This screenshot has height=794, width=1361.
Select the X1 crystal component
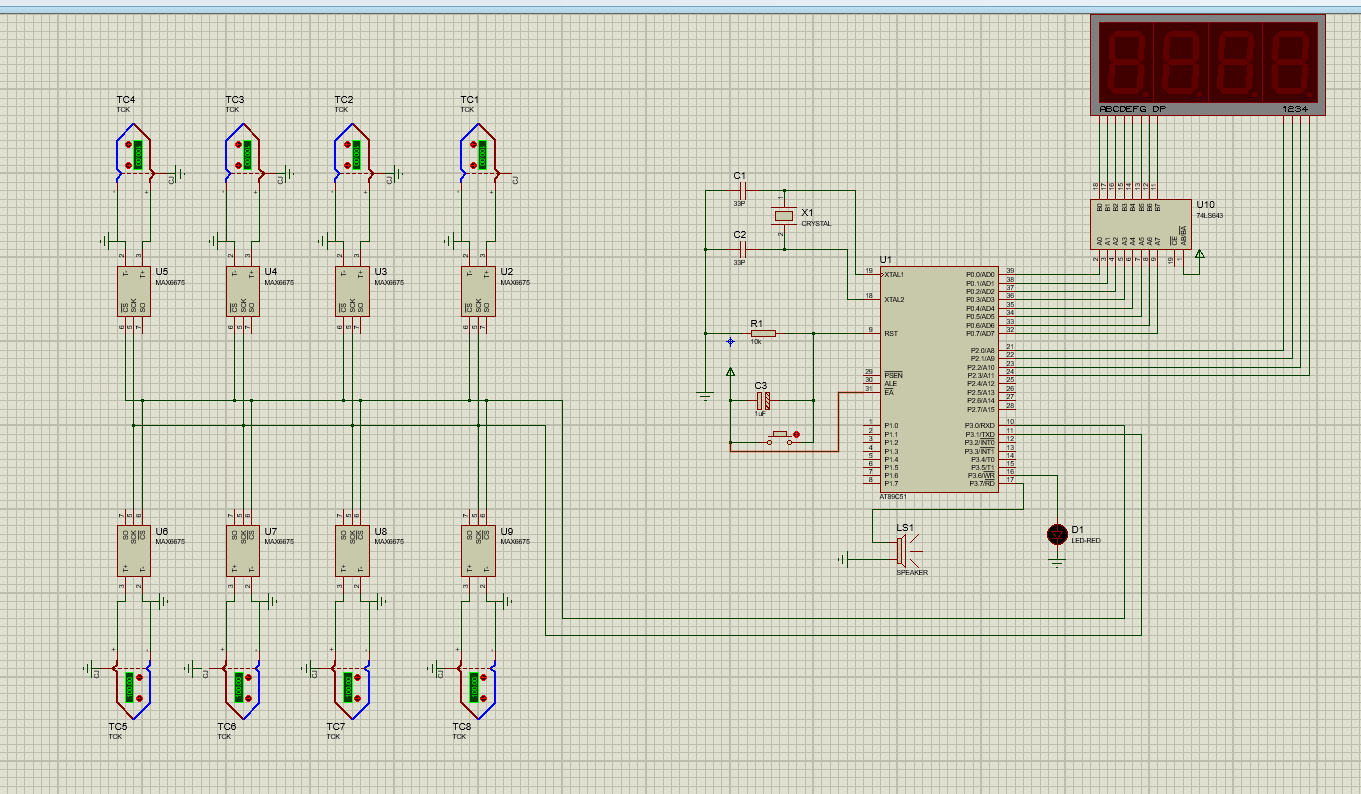(784, 214)
